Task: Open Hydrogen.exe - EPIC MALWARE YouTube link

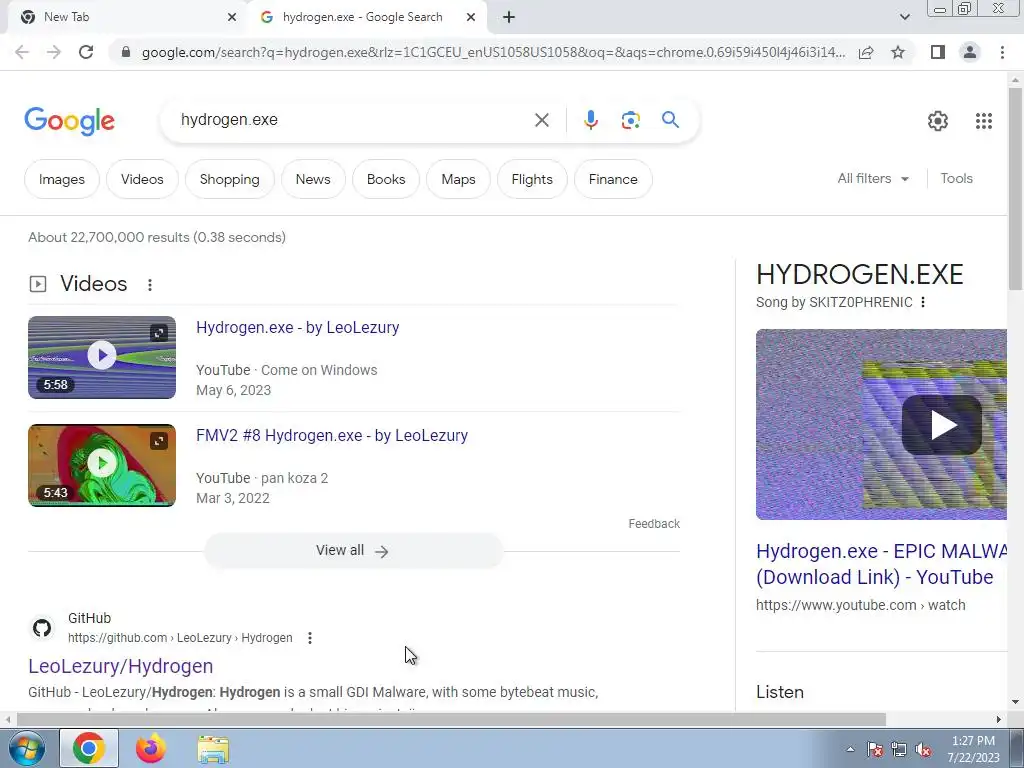Action: coord(882,564)
